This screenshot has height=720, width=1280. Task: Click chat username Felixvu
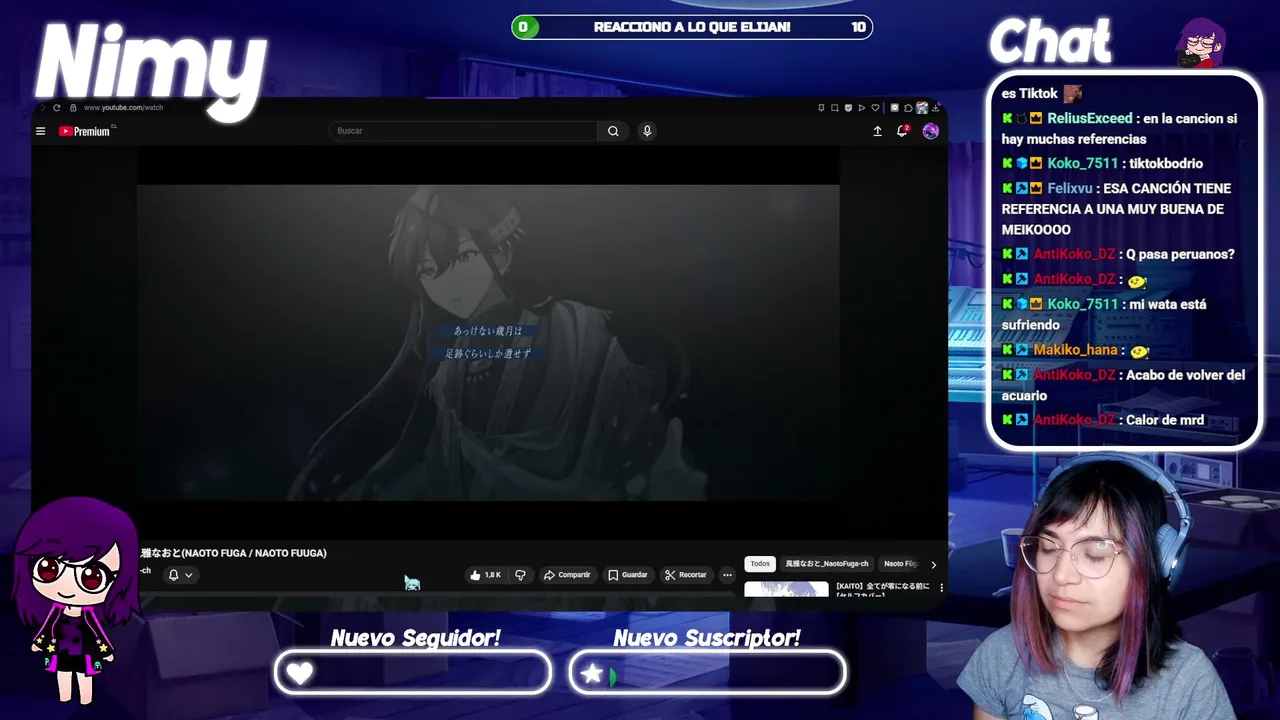[x=1069, y=188]
